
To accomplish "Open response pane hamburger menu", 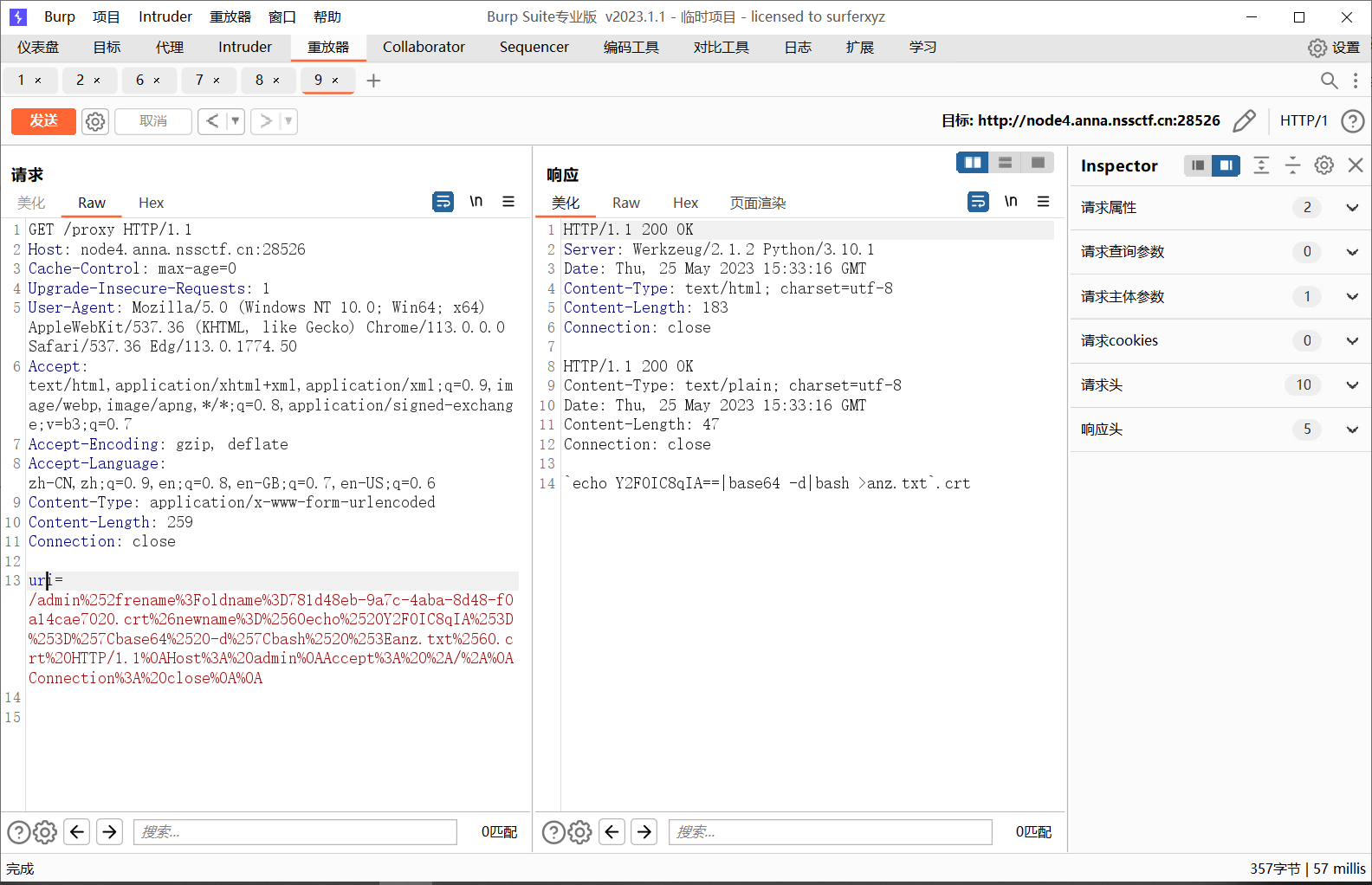I will click(1043, 202).
